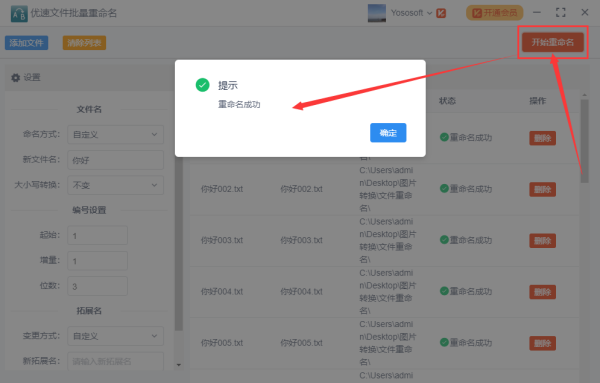Click success status icon for 你好005.txt
This screenshot has width=600, height=383.
coord(444,342)
